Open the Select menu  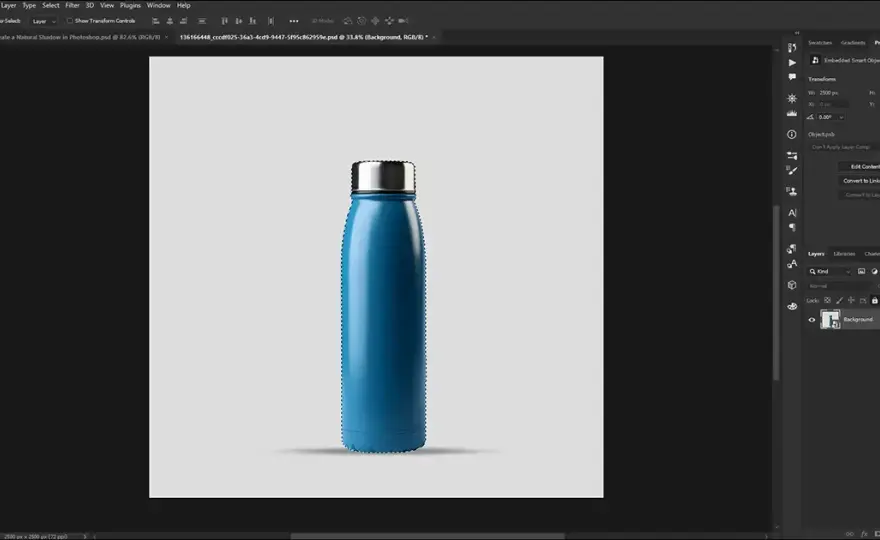click(51, 6)
